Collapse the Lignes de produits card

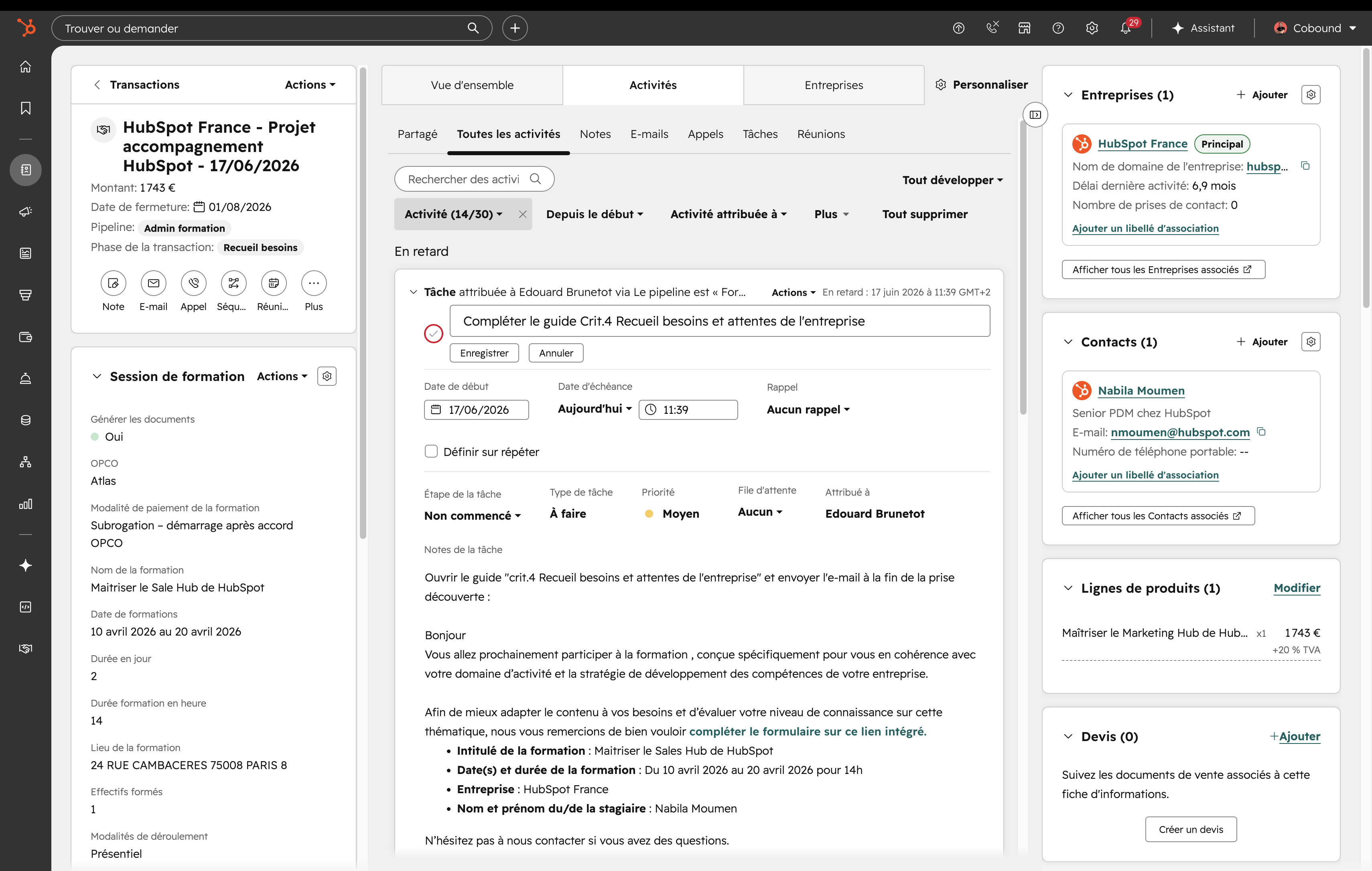(x=1068, y=588)
